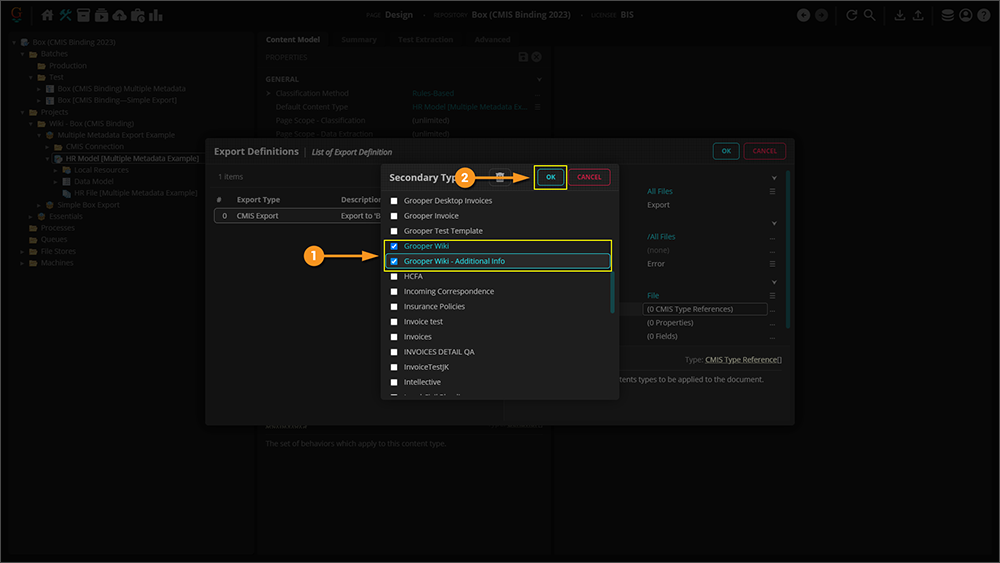This screenshot has width=1000, height=563.
Task: Click the Home icon in top toolbar
Action: pos(47,15)
